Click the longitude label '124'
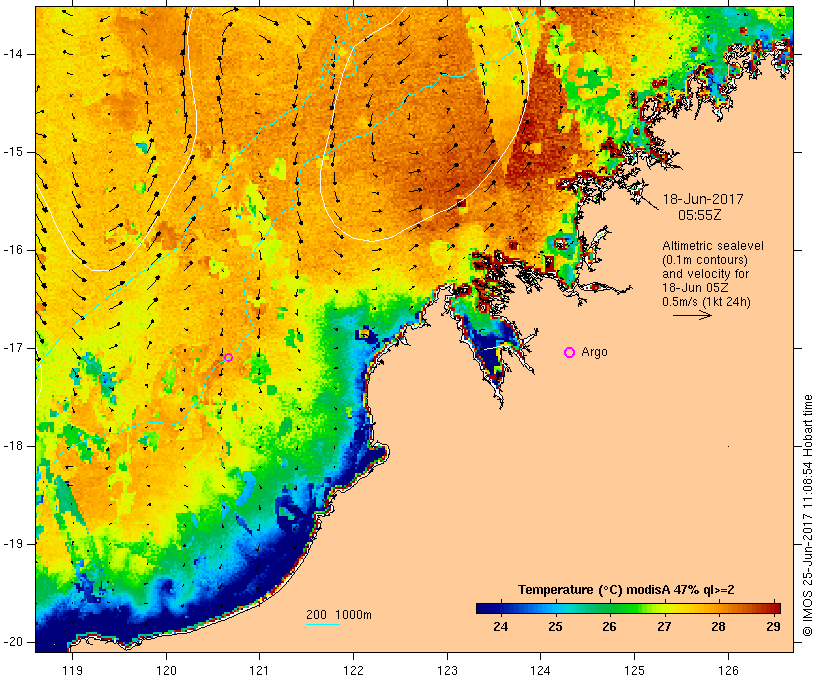 [x=540, y=670]
